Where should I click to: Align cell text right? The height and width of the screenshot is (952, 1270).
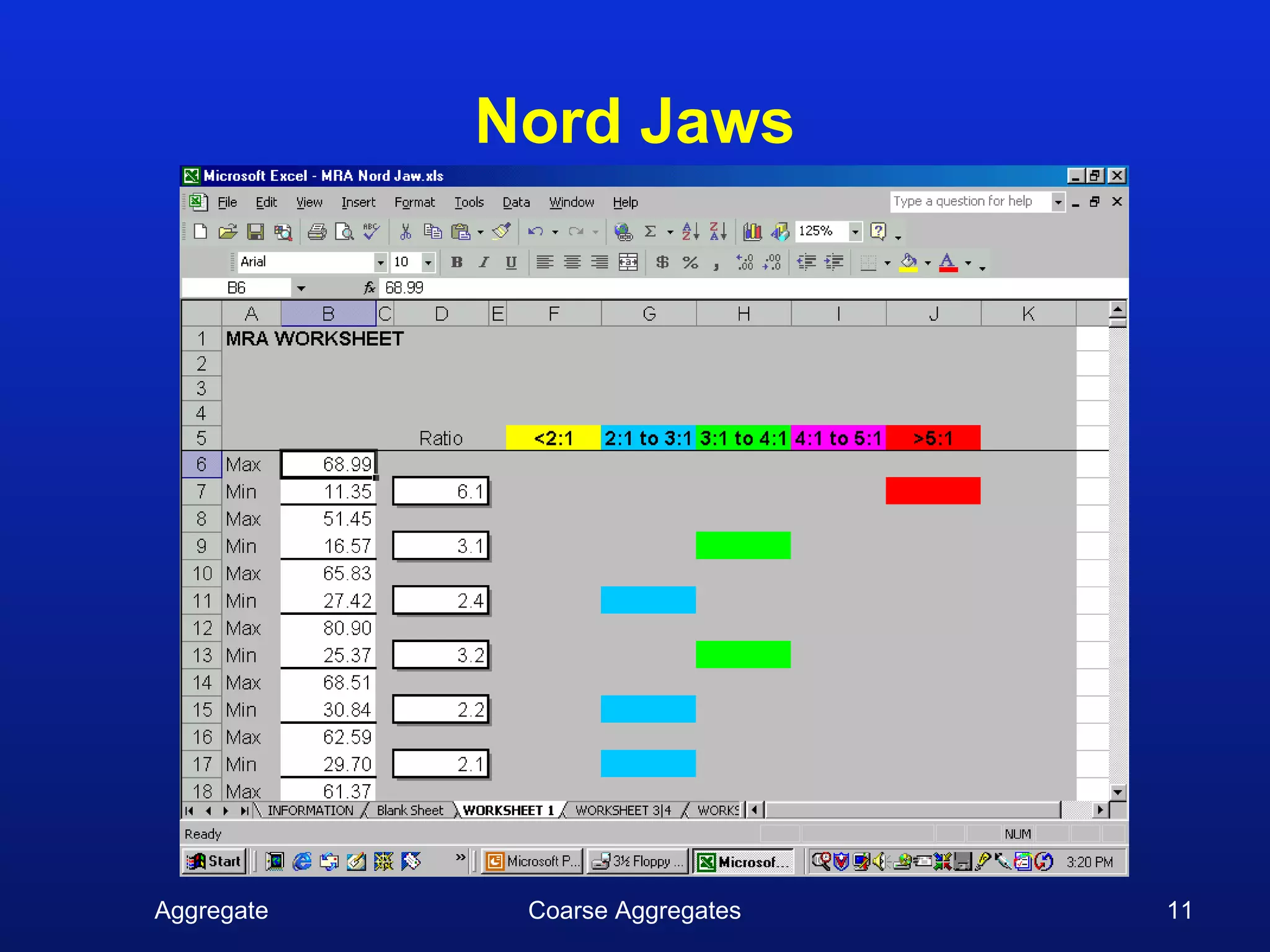coord(599,263)
